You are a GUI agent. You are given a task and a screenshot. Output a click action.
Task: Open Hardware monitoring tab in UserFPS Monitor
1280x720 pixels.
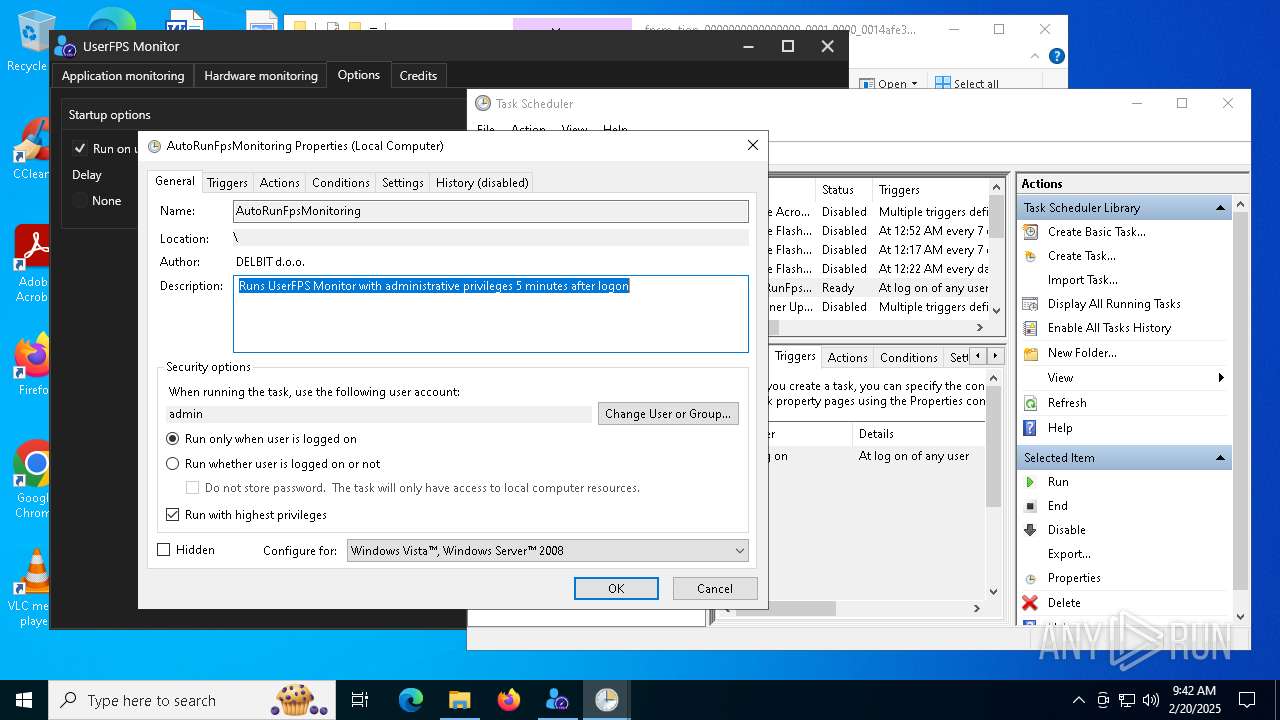(x=261, y=75)
